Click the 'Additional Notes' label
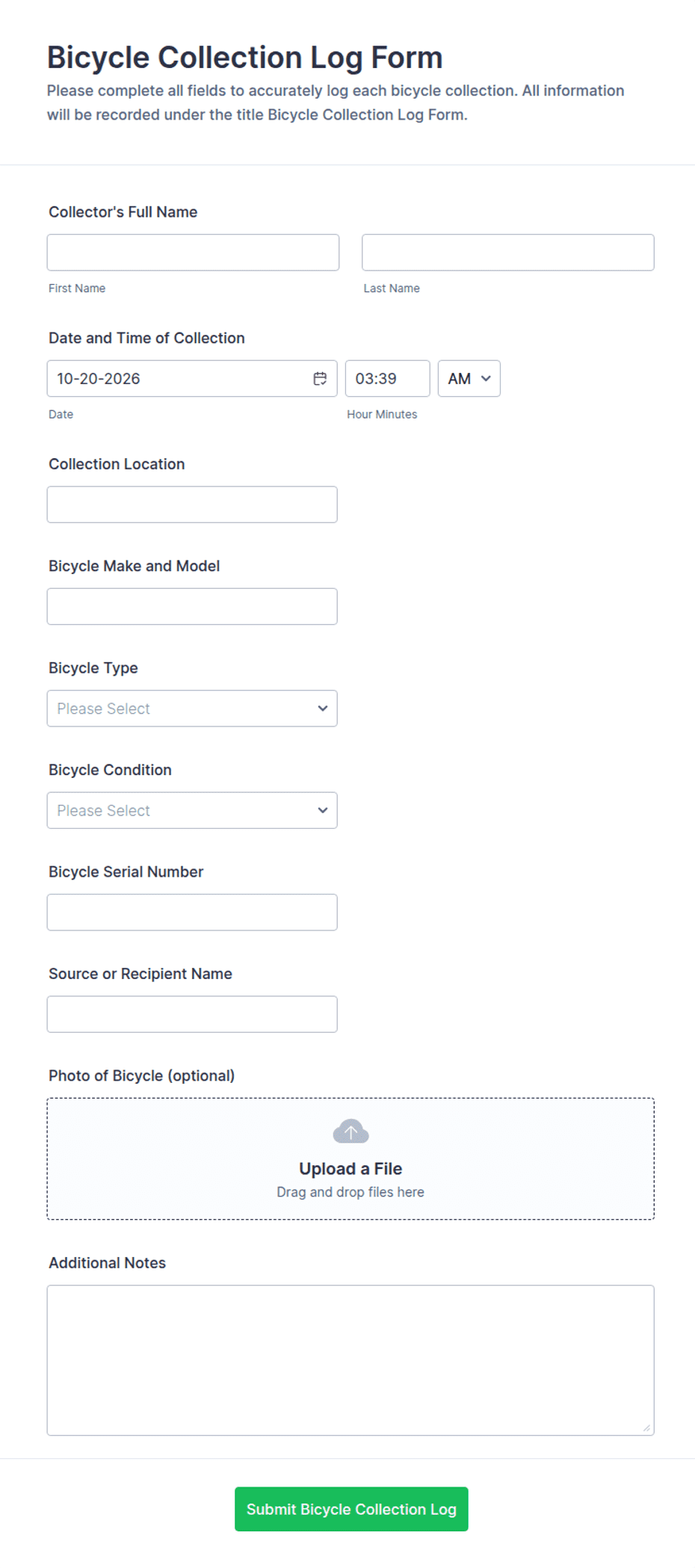 (x=108, y=1263)
